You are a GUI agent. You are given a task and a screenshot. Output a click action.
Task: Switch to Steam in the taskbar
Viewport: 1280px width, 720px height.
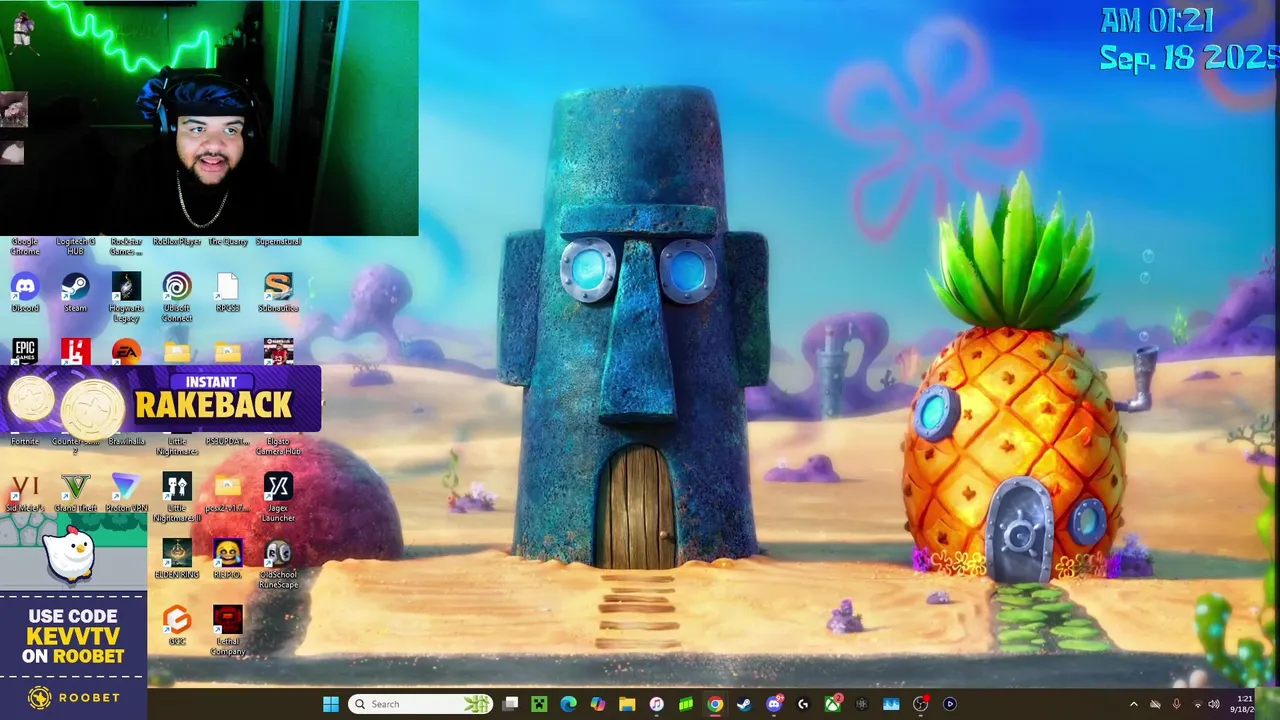click(744, 704)
